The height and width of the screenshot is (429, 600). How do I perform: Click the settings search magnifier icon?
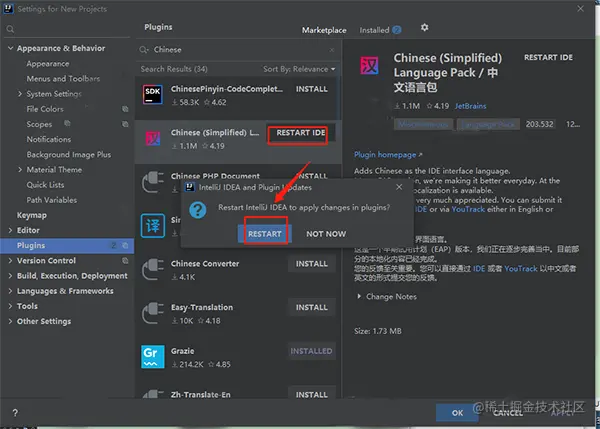pyautogui.click(x=10, y=29)
